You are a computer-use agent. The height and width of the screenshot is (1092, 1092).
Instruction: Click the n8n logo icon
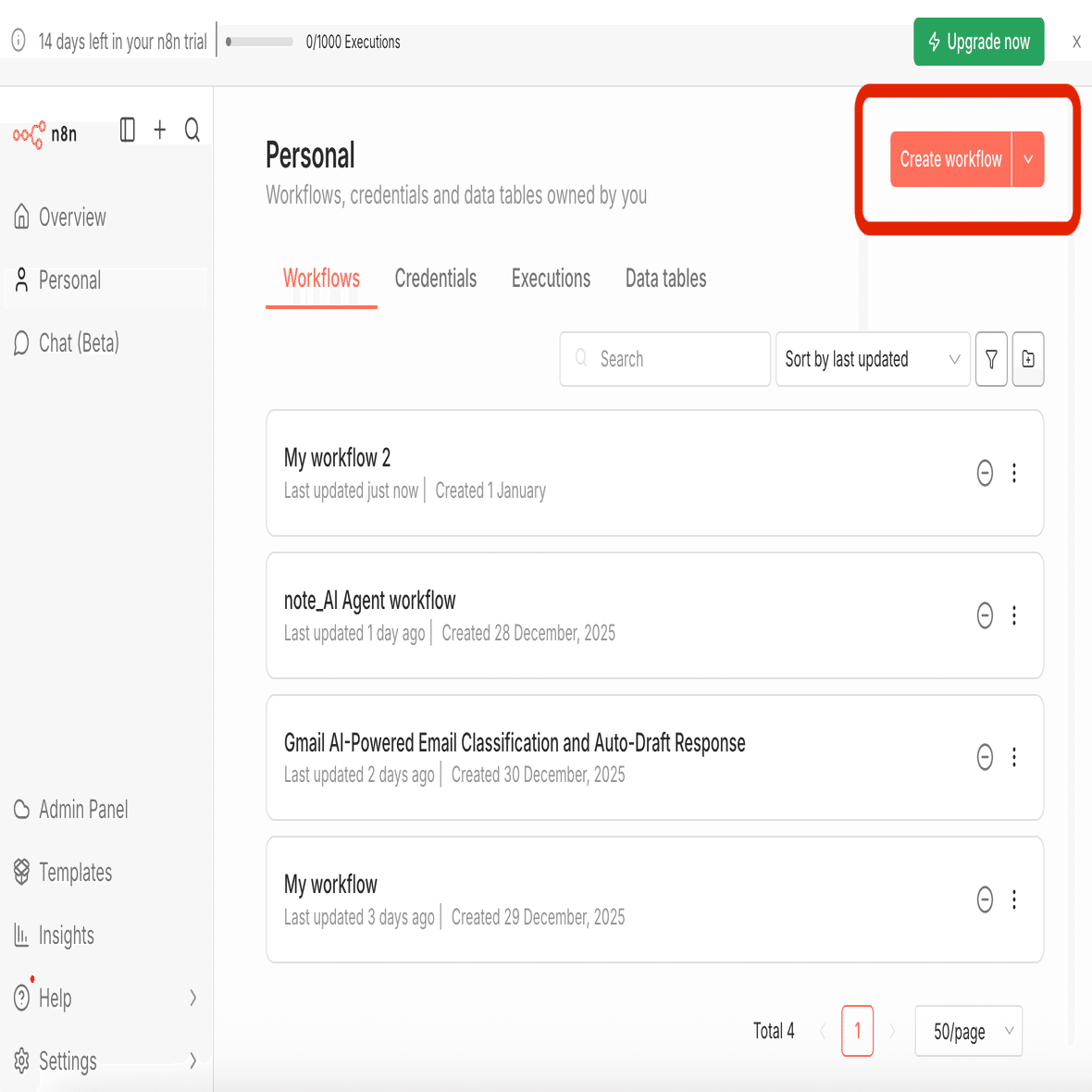29,133
